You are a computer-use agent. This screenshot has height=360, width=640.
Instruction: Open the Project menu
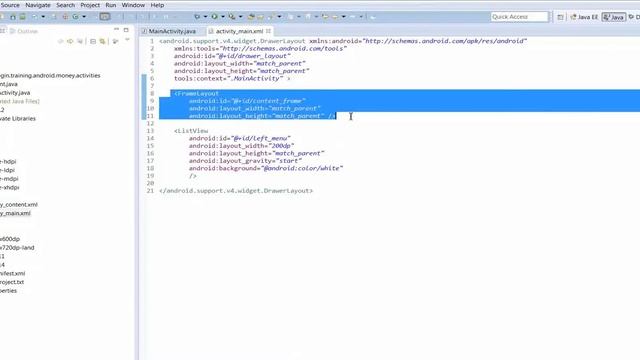[x=90, y=5]
